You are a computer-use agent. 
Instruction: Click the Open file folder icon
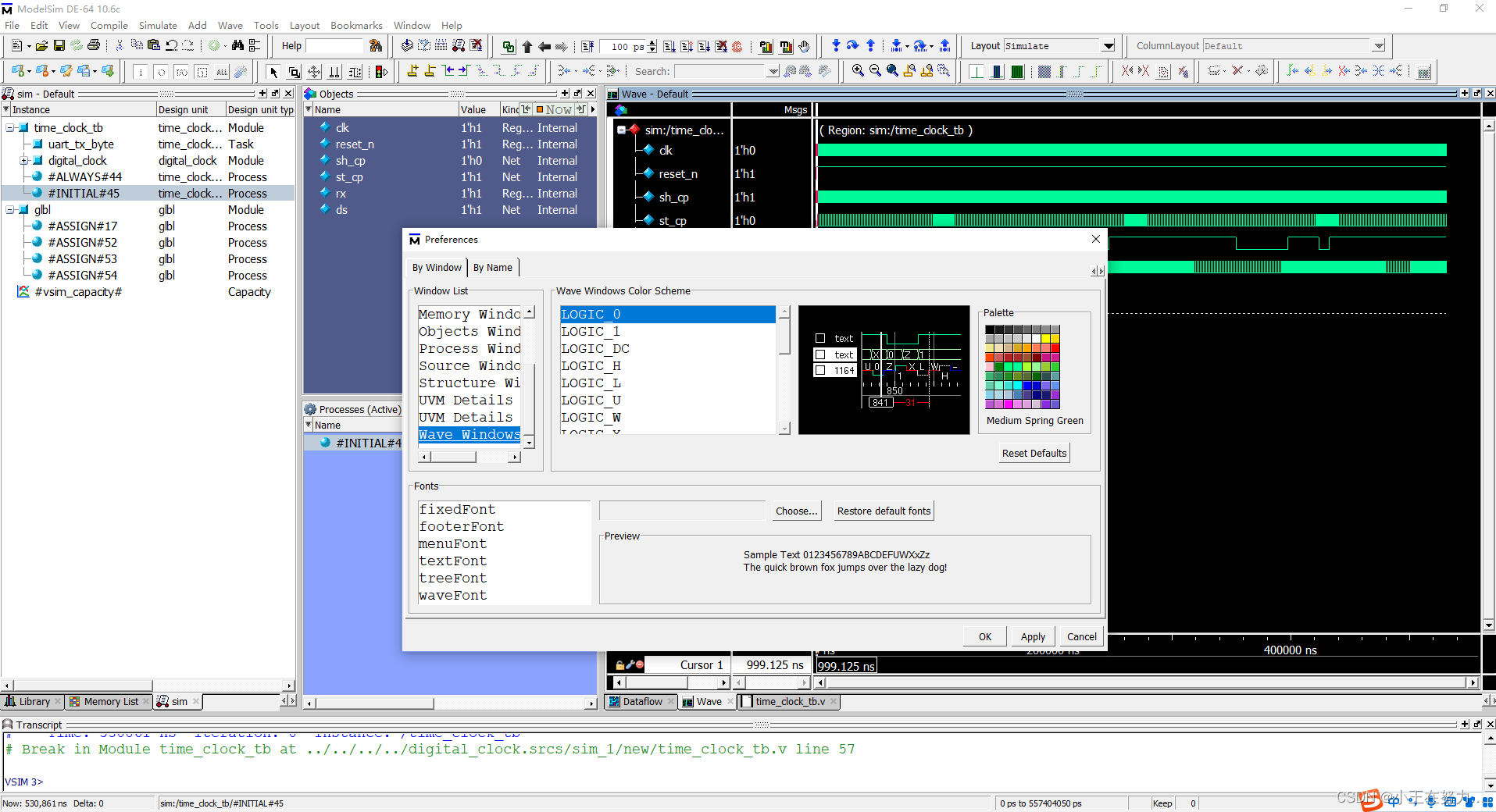click(x=41, y=46)
